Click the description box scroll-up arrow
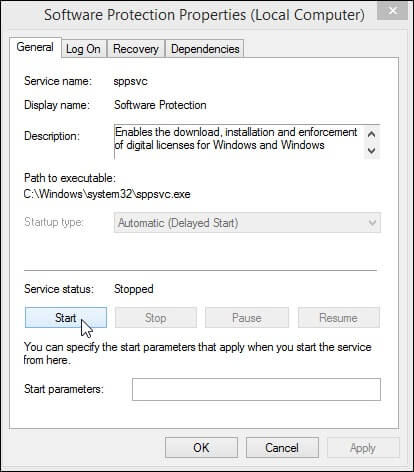Screen dimensions: 414x472 tap(371, 135)
